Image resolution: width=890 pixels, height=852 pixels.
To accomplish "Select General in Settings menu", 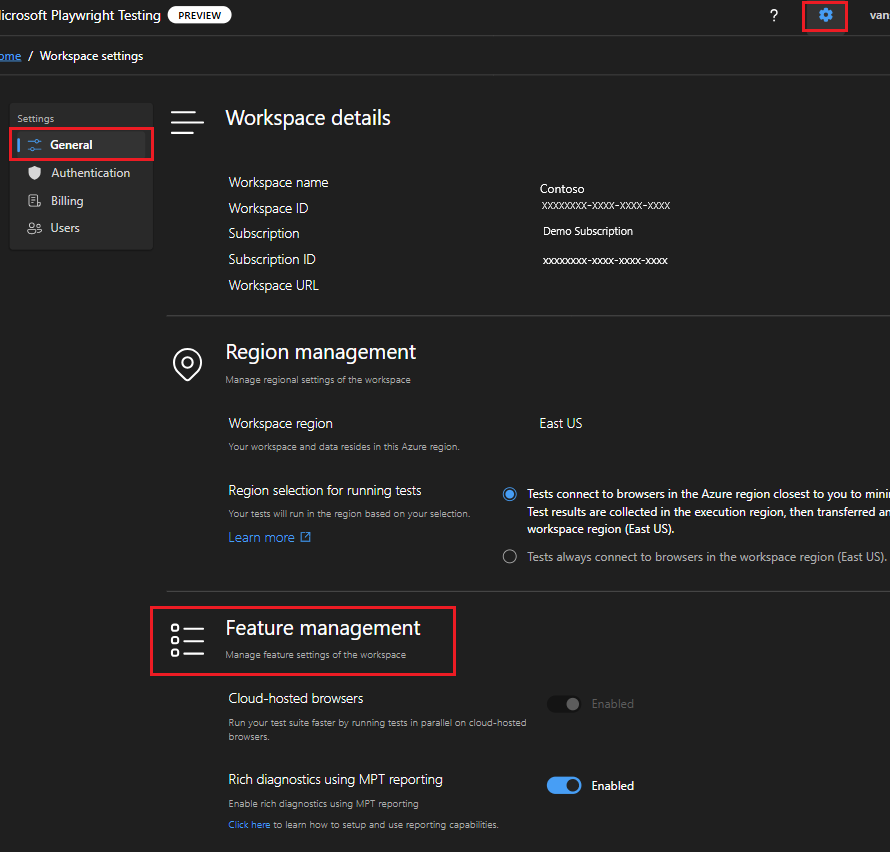I will pyautogui.click(x=81, y=145).
